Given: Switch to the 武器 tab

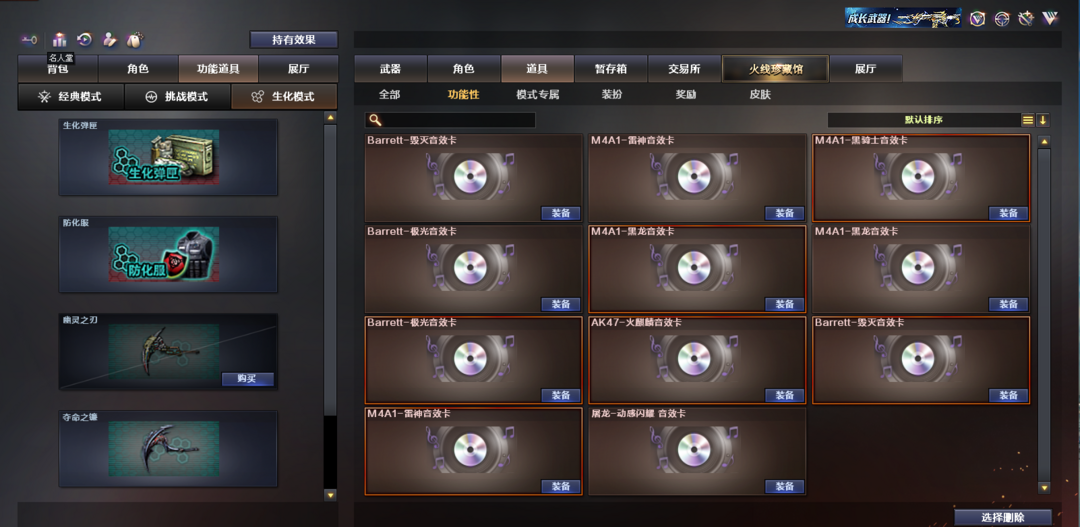Looking at the screenshot, I should pos(391,69).
